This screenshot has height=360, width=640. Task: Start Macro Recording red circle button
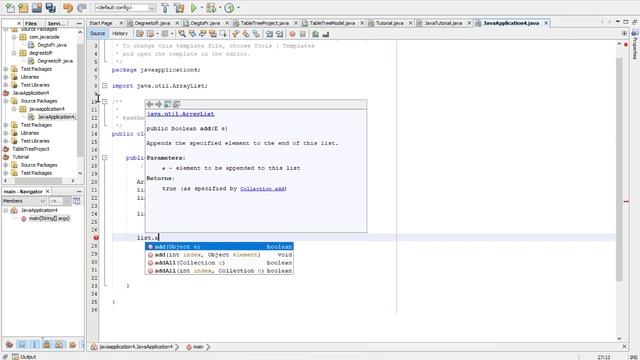(292, 34)
